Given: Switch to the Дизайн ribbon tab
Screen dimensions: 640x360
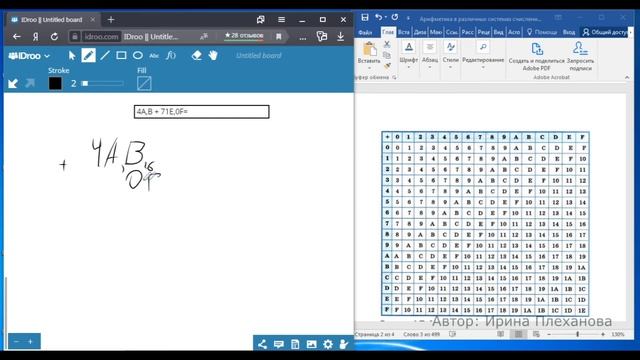Looking at the screenshot, I should [420, 32].
